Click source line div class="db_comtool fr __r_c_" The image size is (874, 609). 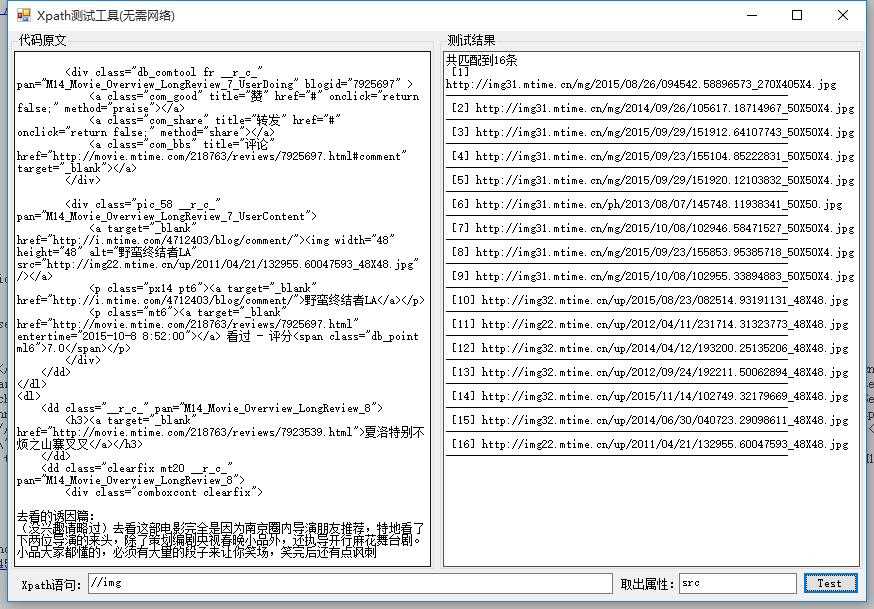[163, 72]
